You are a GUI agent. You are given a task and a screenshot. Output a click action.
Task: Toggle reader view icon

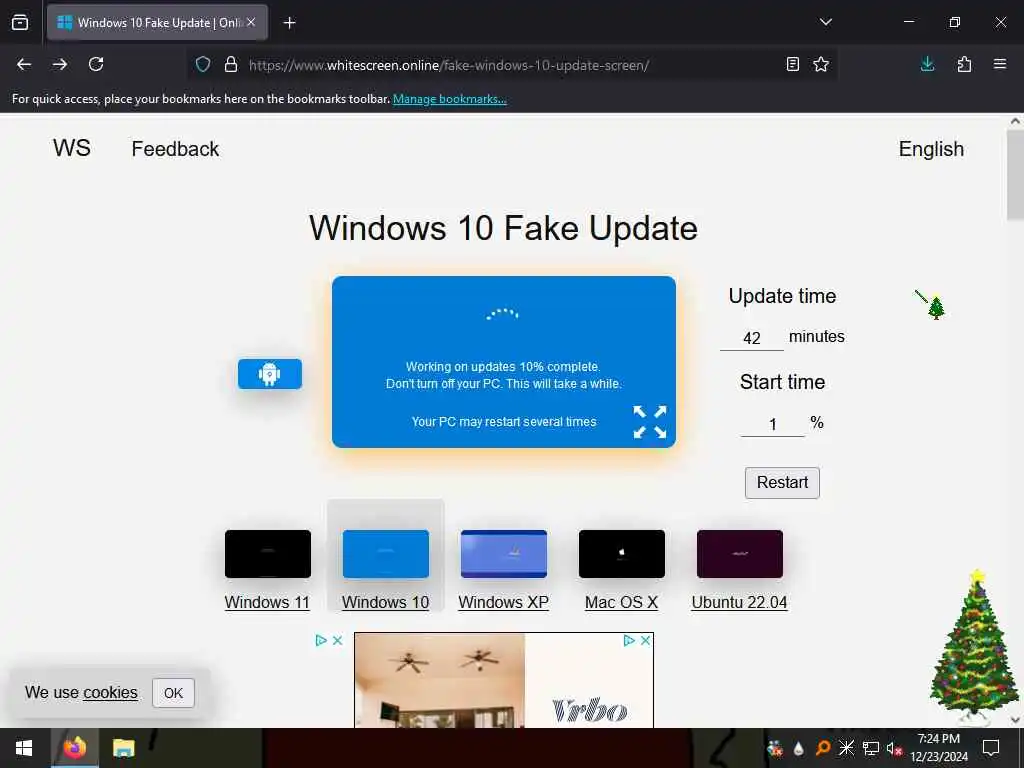pos(792,65)
